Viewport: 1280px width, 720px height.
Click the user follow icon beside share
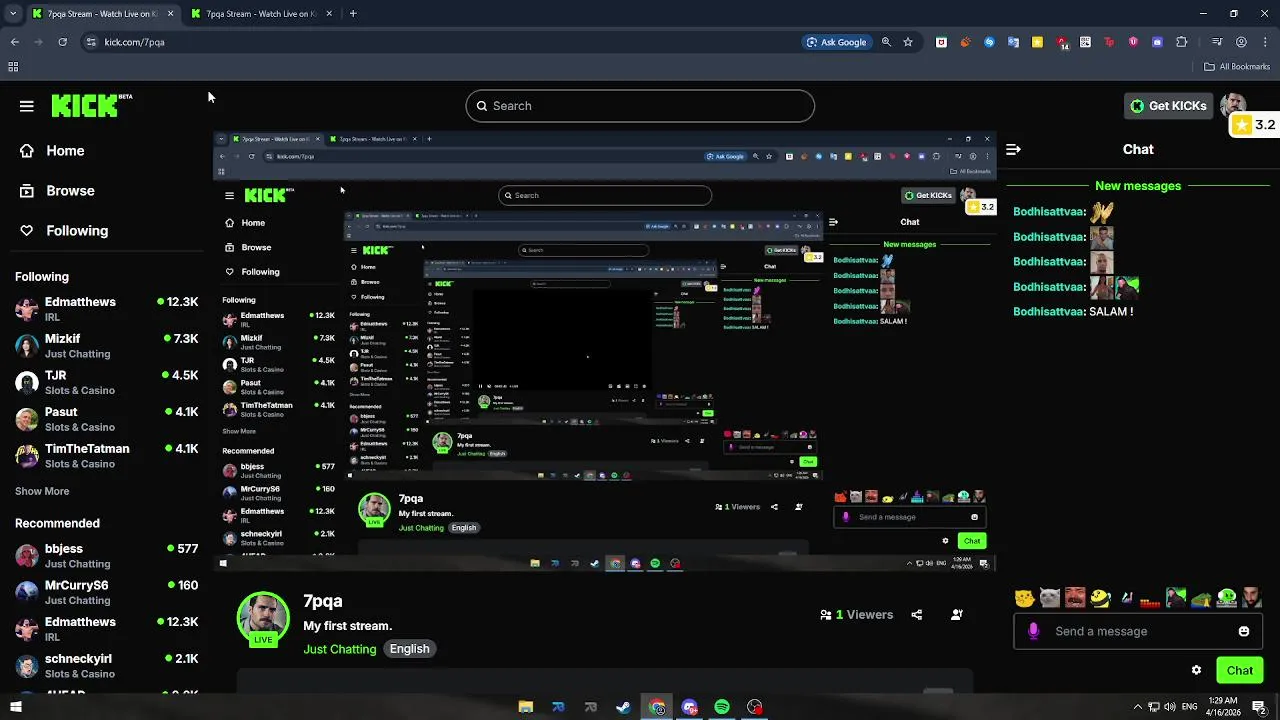[957, 615]
